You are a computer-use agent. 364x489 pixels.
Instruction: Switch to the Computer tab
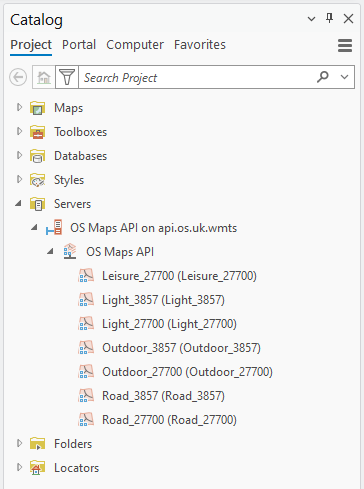click(x=135, y=45)
